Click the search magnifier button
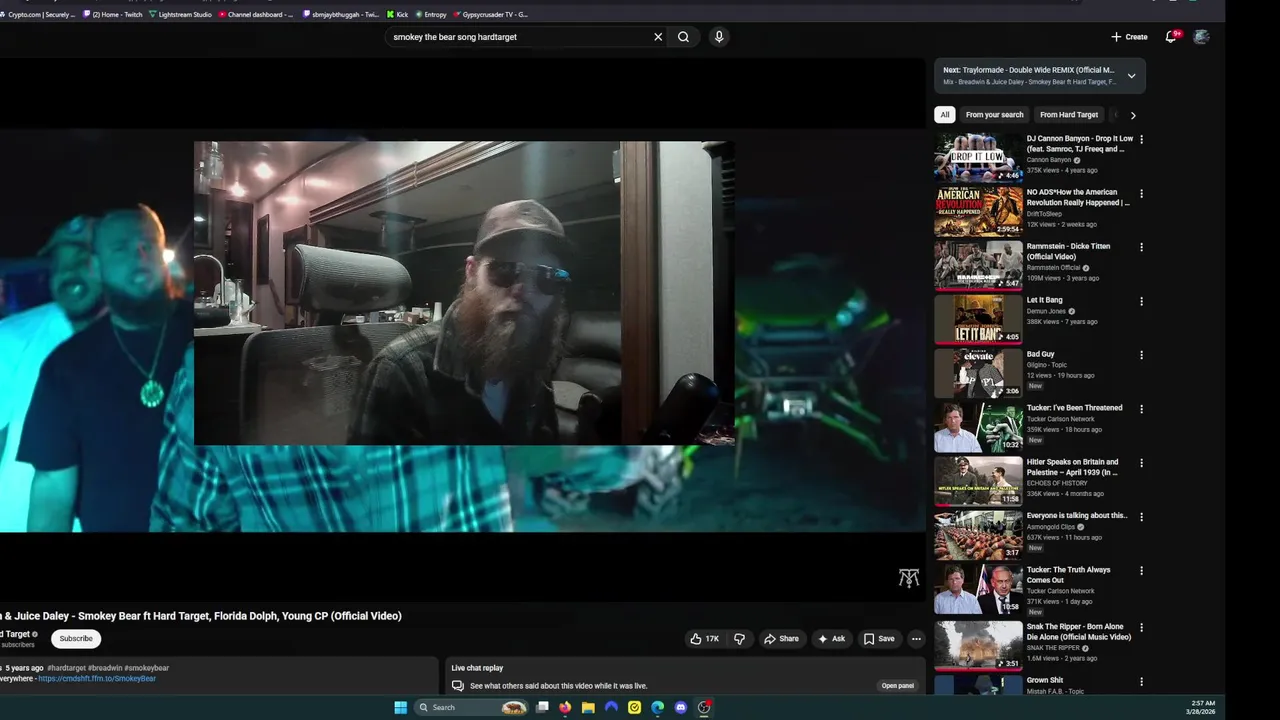 coord(683,37)
